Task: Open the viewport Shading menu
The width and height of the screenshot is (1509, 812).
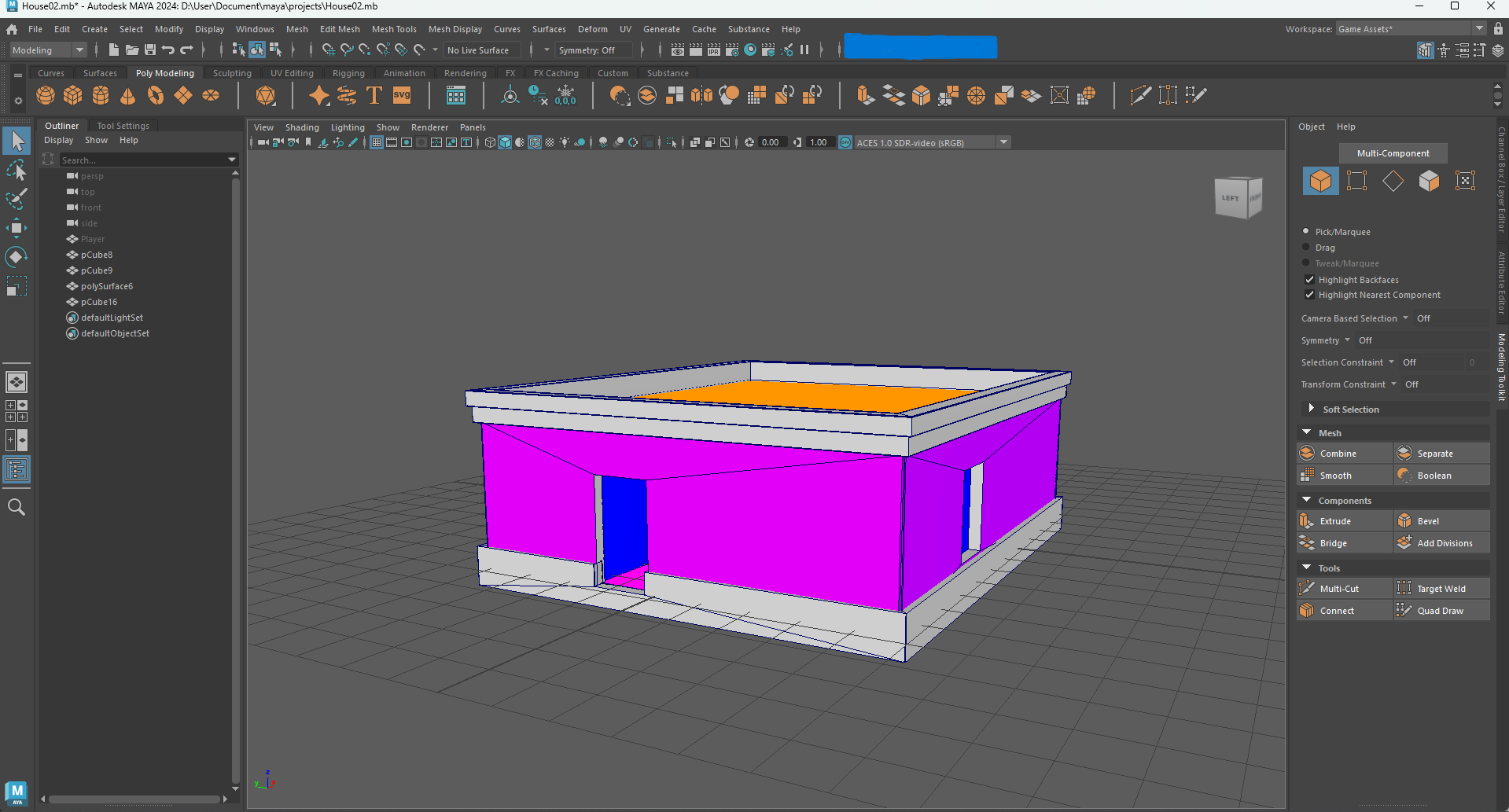Action: point(302,127)
